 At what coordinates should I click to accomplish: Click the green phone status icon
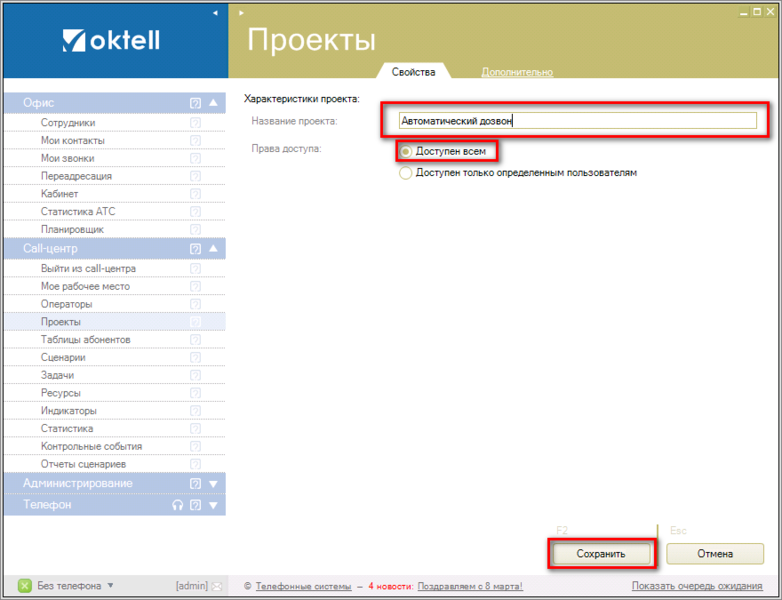tap(25, 586)
